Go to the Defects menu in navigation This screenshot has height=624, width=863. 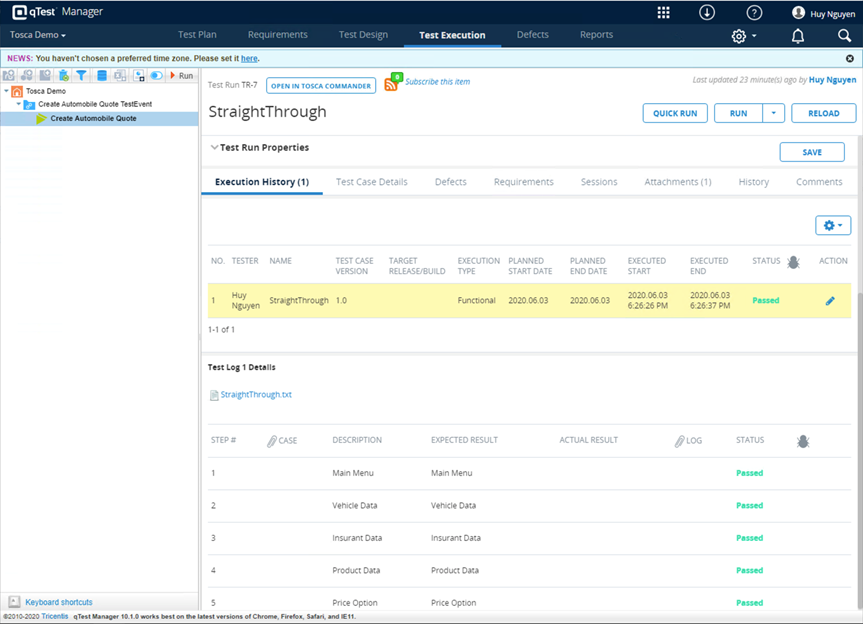point(532,35)
